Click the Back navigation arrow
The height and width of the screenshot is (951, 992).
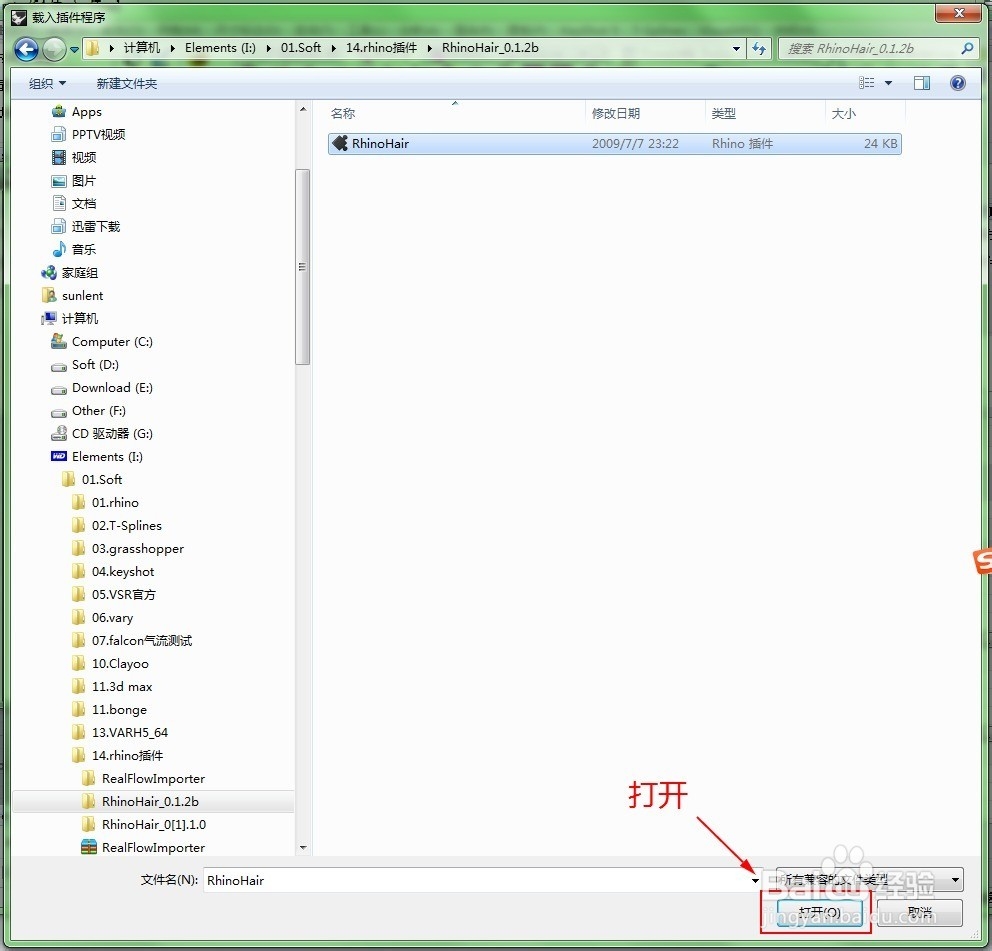pyautogui.click(x=27, y=49)
